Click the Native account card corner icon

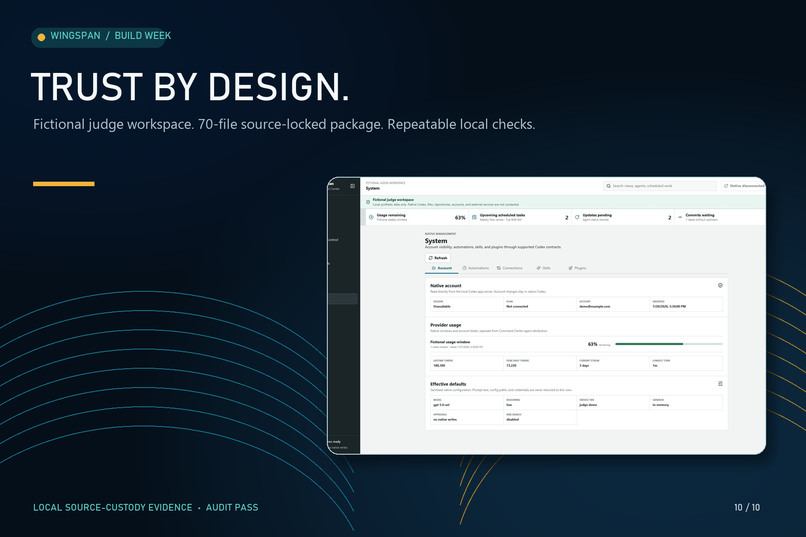(x=720, y=285)
